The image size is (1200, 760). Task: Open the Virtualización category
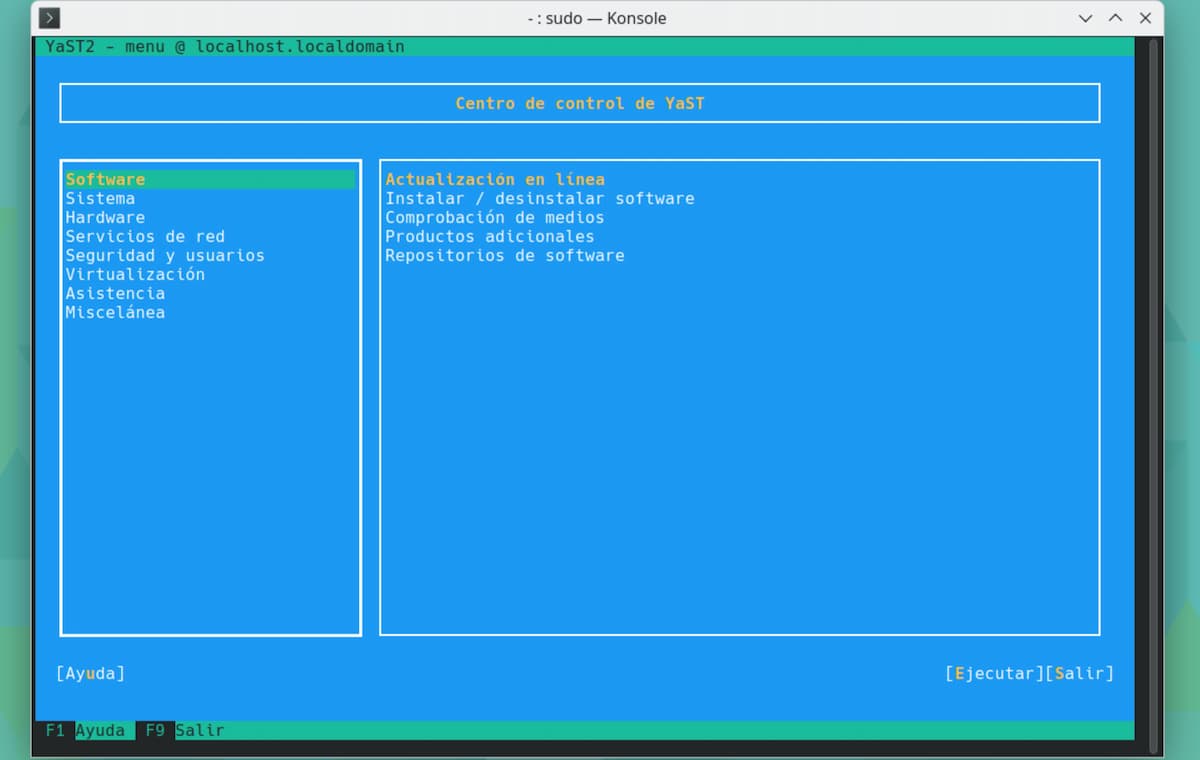135,275
